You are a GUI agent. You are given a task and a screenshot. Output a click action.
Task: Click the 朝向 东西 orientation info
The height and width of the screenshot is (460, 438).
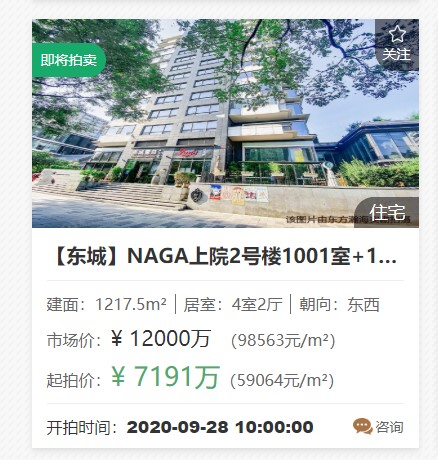click(x=339, y=304)
